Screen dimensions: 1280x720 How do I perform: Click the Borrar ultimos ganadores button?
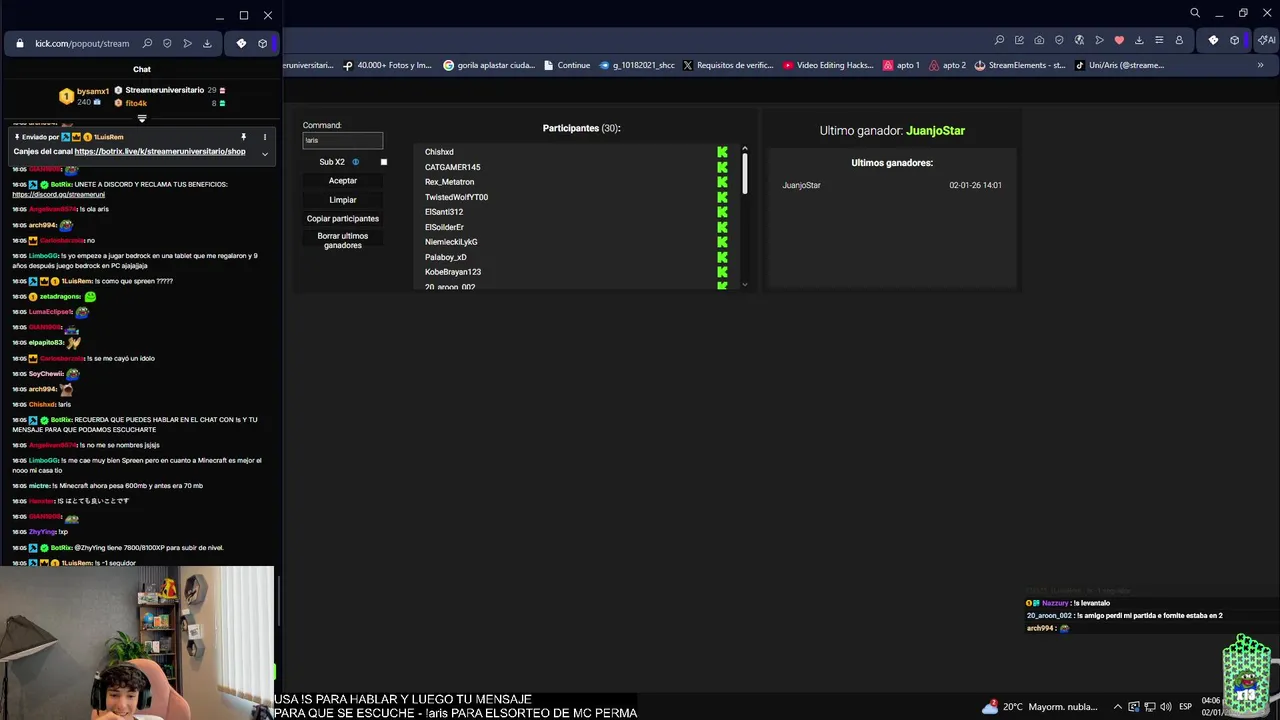(x=343, y=241)
